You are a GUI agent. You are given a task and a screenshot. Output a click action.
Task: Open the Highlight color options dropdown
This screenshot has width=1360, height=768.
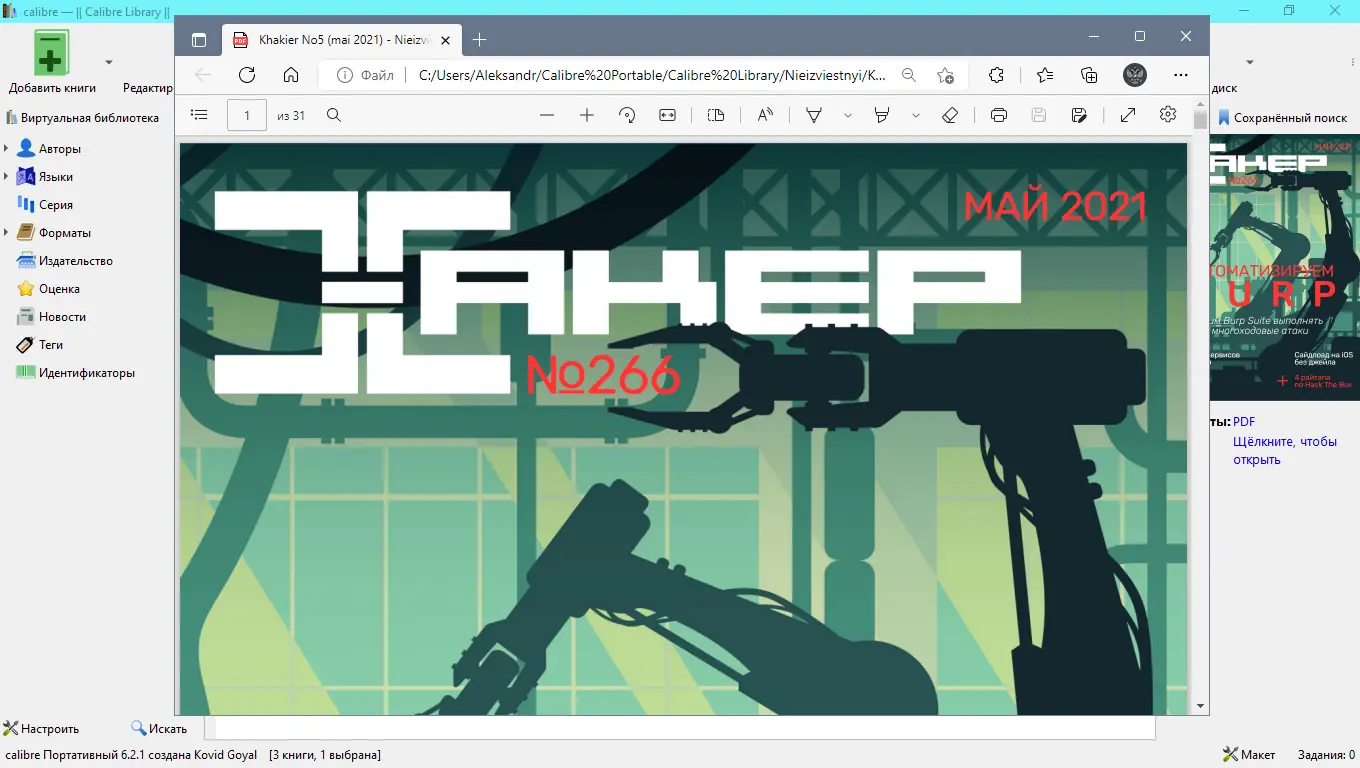(916, 116)
